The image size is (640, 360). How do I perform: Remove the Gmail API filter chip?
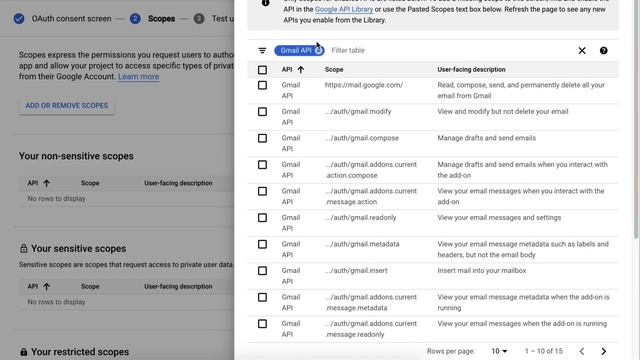pos(319,51)
